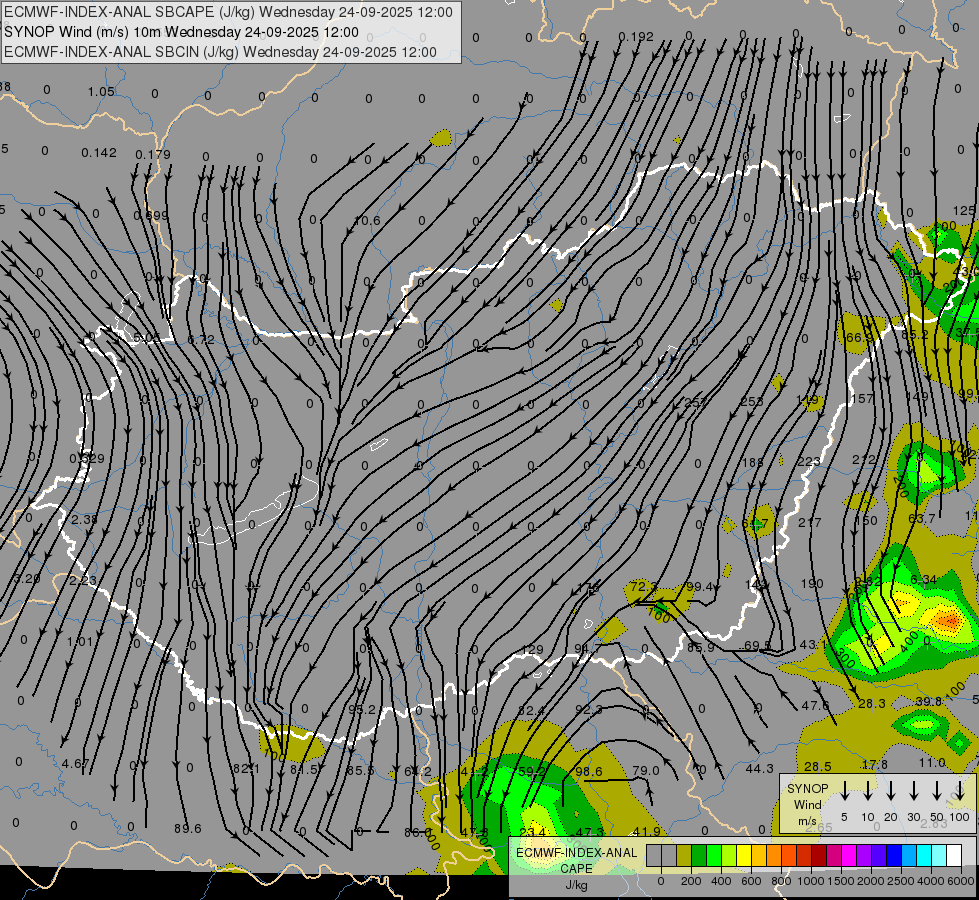Viewport: 979px width, 900px height.
Task: Click the 129 value on the map
Action: click(532, 650)
